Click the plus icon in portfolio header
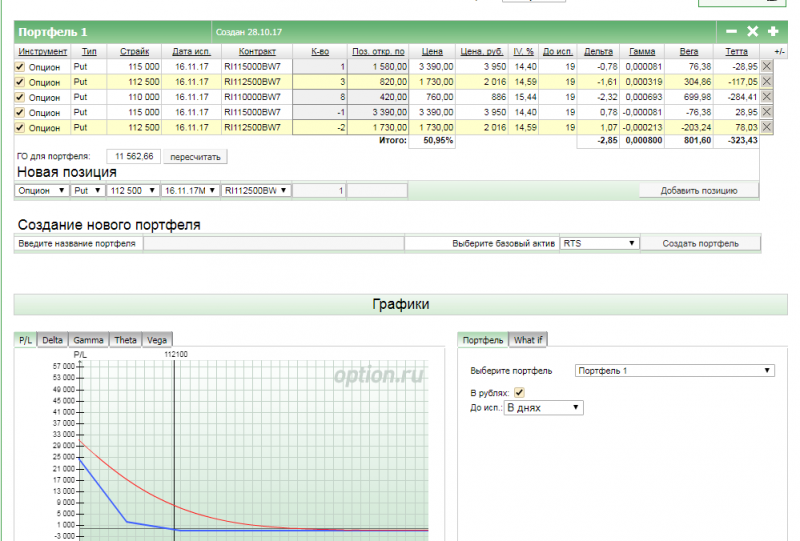800x541 pixels. [x=773, y=32]
